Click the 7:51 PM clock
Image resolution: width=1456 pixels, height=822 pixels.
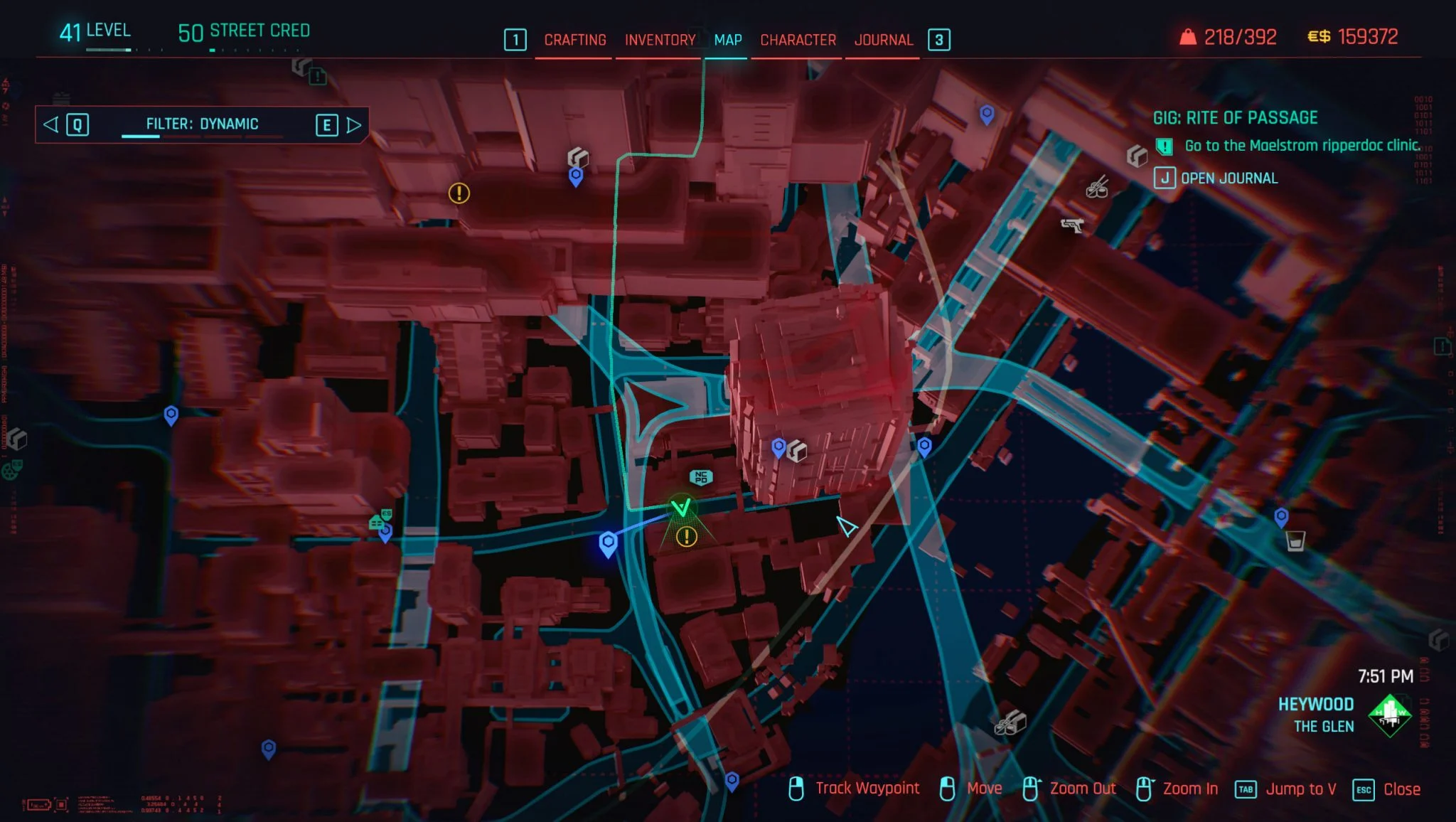[x=1385, y=676]
